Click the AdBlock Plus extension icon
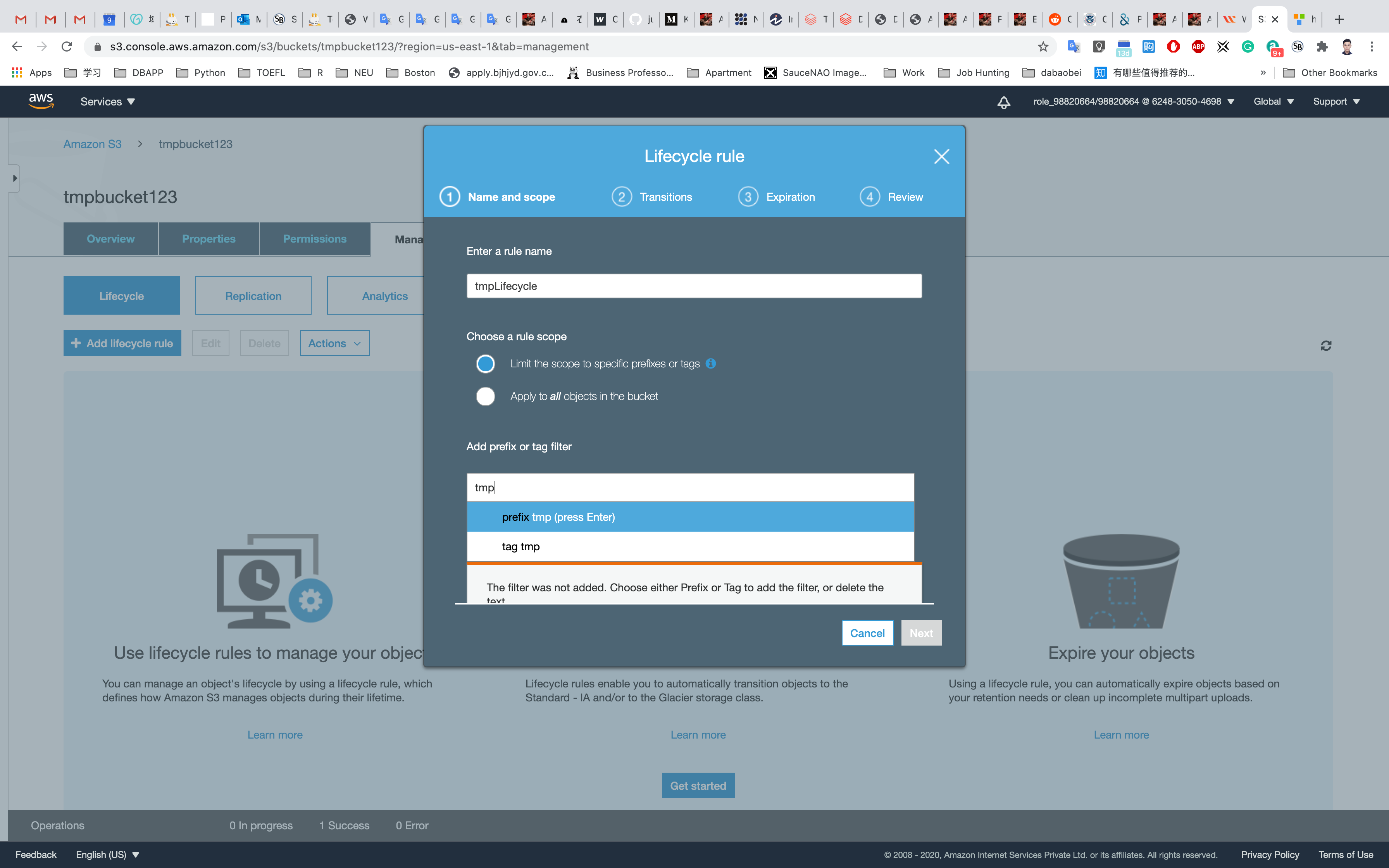 point(1198,46)
